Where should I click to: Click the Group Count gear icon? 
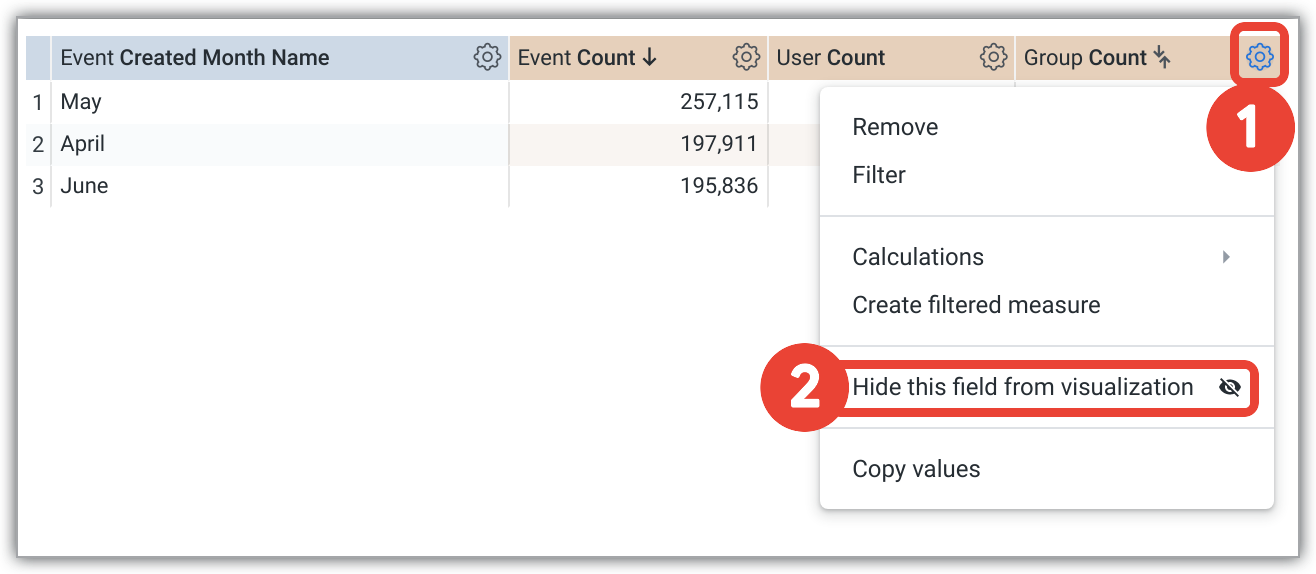pyautogui.click(x=1259, y=58)
